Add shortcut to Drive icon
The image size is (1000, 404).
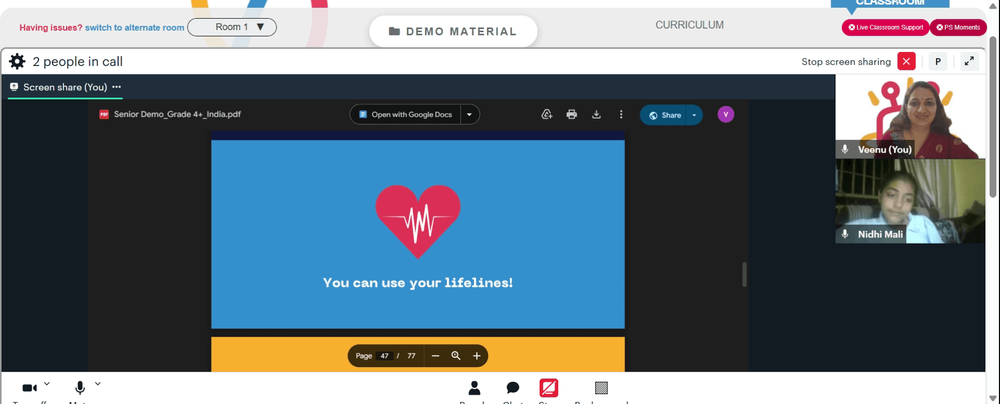(547, 114)
